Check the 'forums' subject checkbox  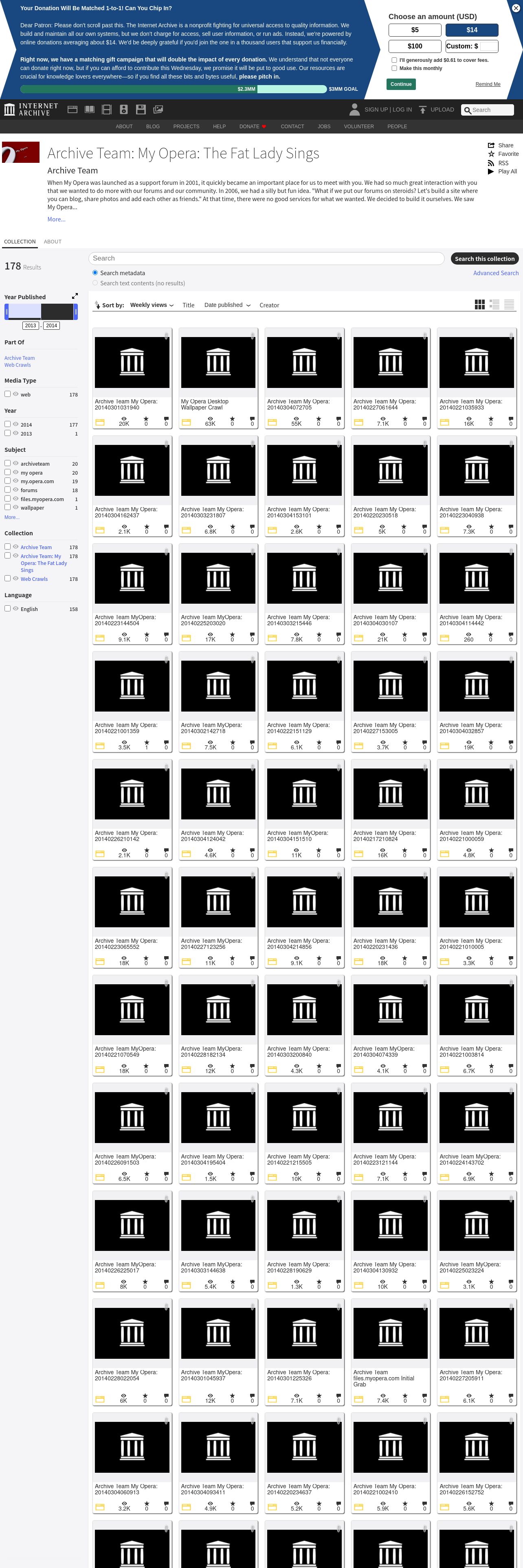pos(7,489)
